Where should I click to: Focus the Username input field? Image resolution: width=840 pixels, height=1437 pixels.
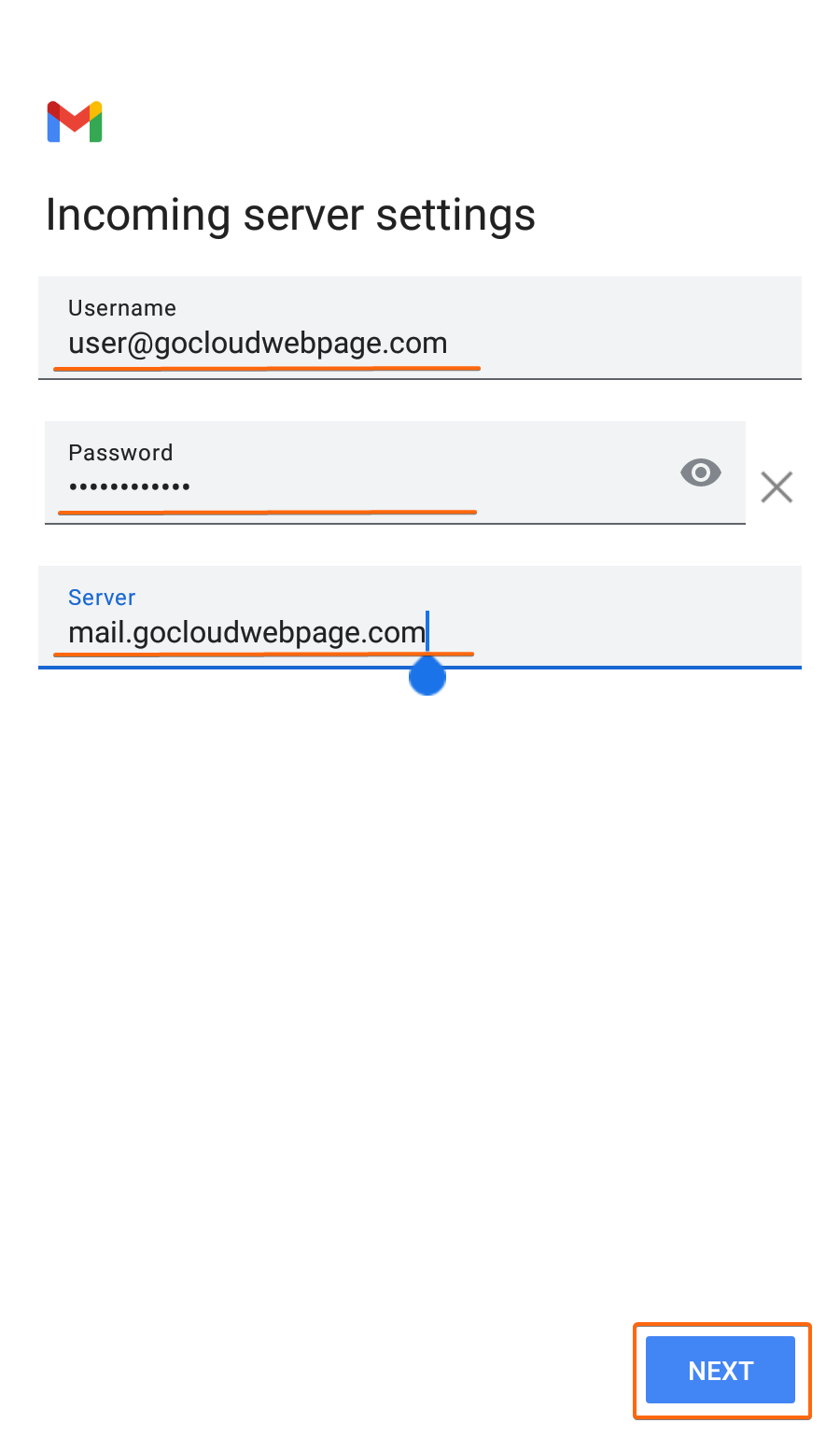(420, 328)
